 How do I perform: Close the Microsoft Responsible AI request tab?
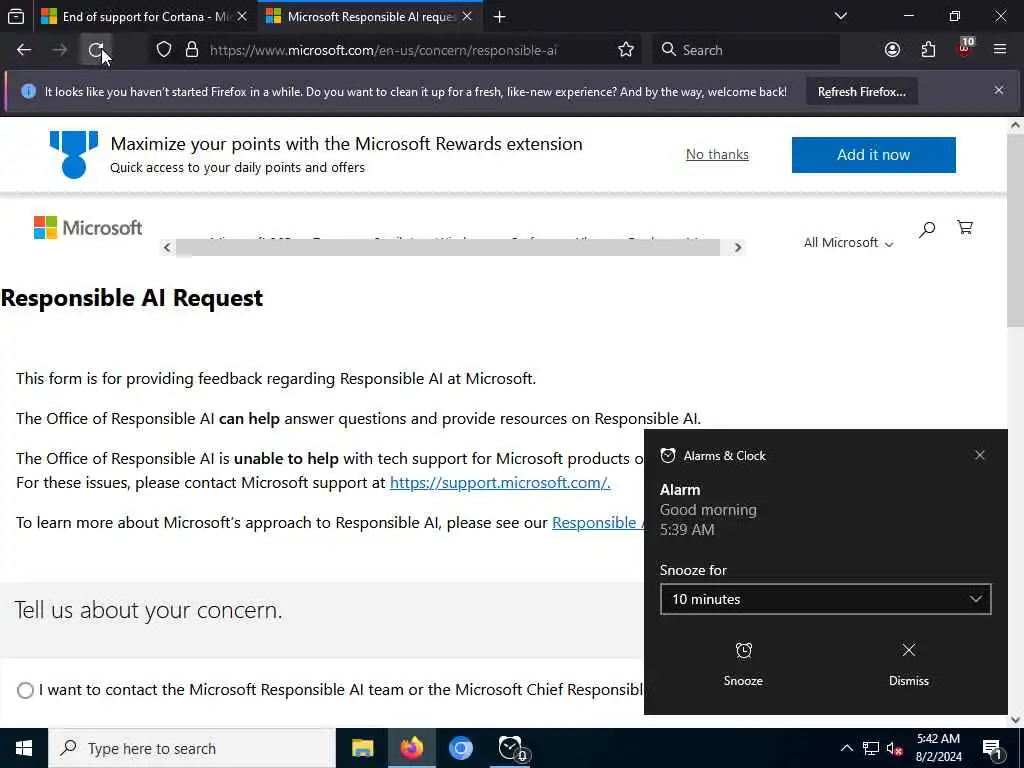tap(467, 16)
